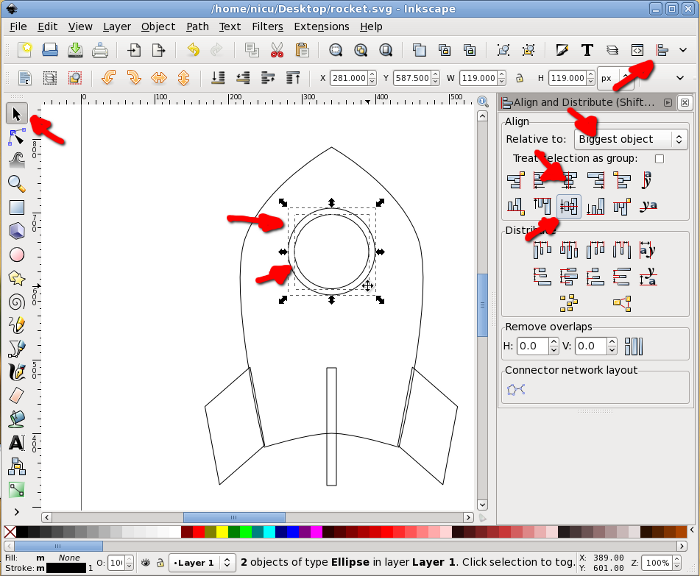Select the Star polygon tool
Screen dimensions: 700x576
point(17,278)
